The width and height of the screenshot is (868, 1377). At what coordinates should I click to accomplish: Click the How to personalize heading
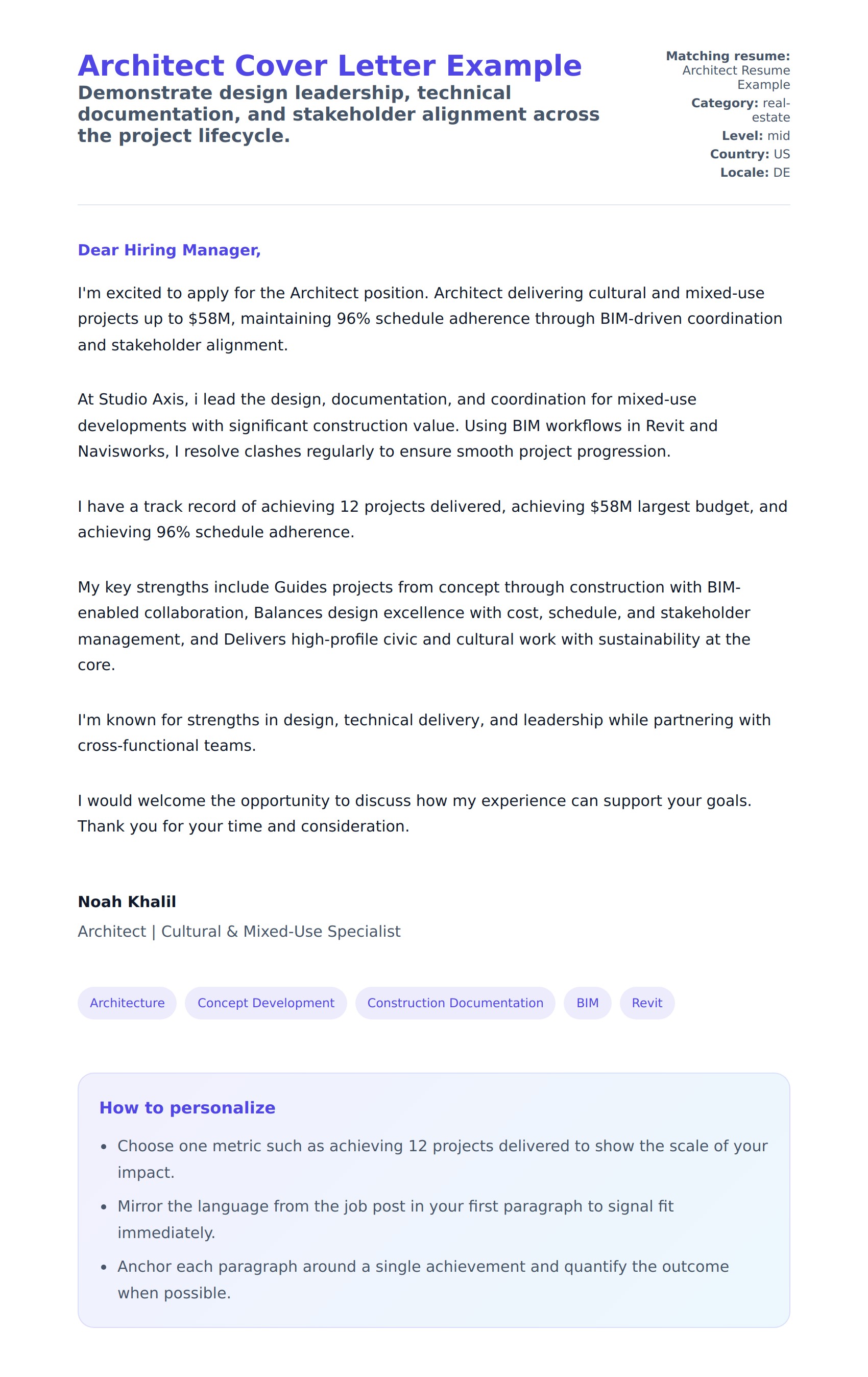click(x=187, y=1107)
